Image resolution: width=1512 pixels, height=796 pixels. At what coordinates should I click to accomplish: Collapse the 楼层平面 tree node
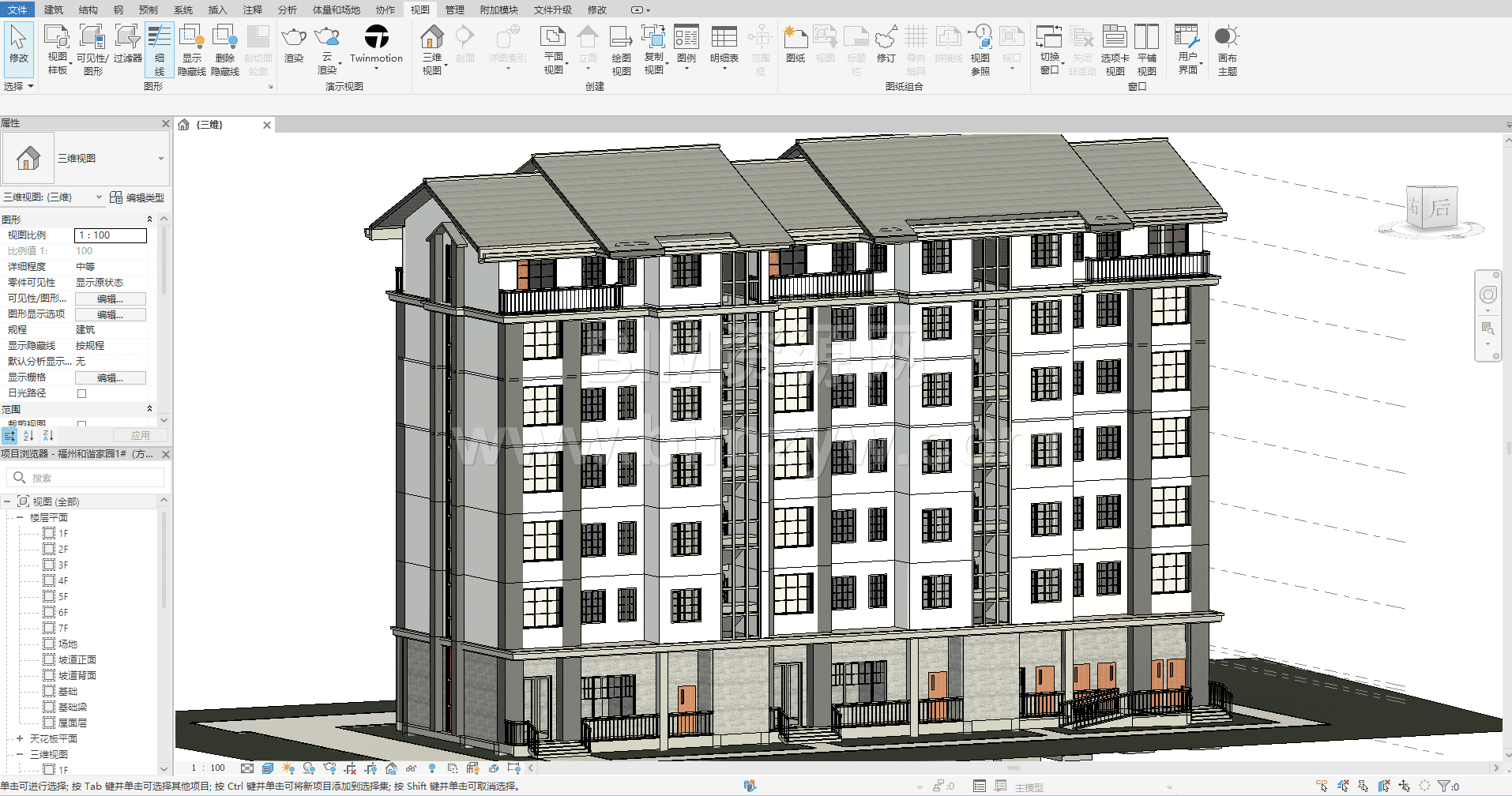coord(20,517)
